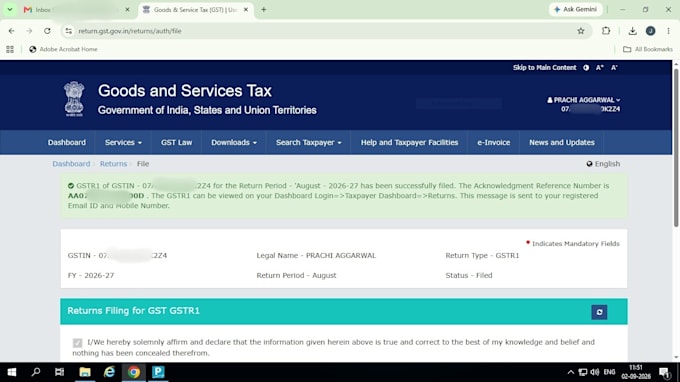Open the Chrome profile avatar
The image size is (680, 382).
coord(650,31)
